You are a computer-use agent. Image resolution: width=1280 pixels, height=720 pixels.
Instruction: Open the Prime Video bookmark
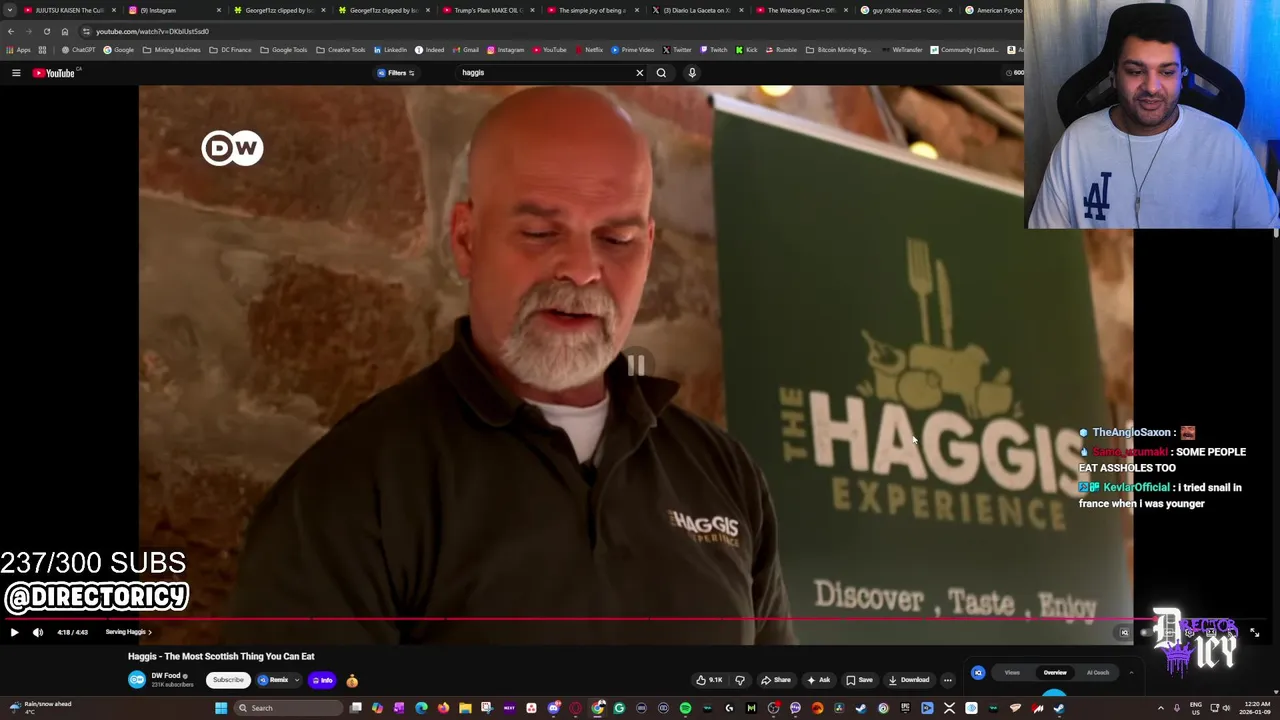pos(633,50)
